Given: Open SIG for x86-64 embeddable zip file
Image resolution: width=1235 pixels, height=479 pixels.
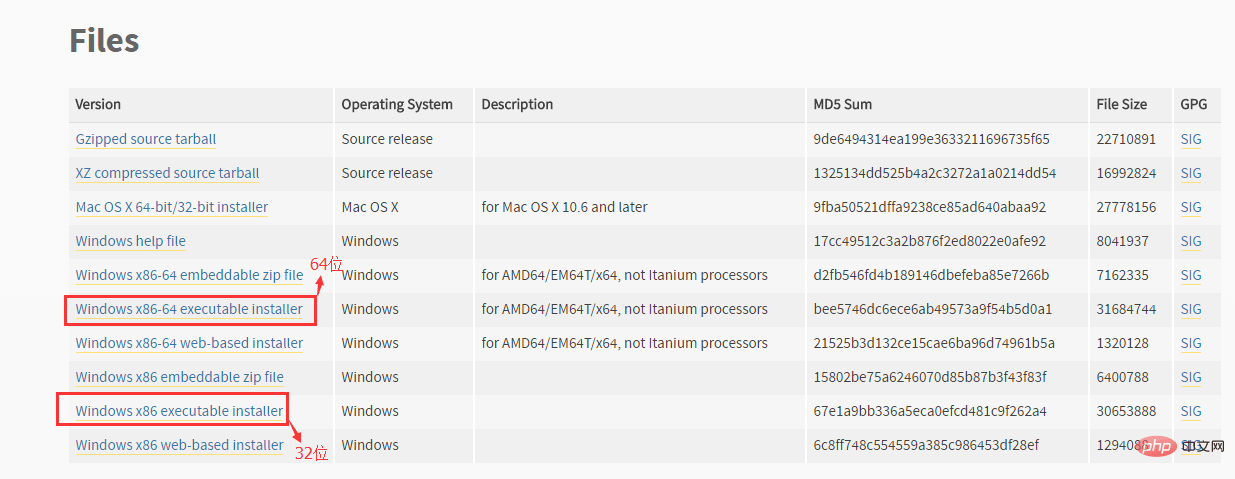Looking at the screenshot, I should (x=1191, y=275).
